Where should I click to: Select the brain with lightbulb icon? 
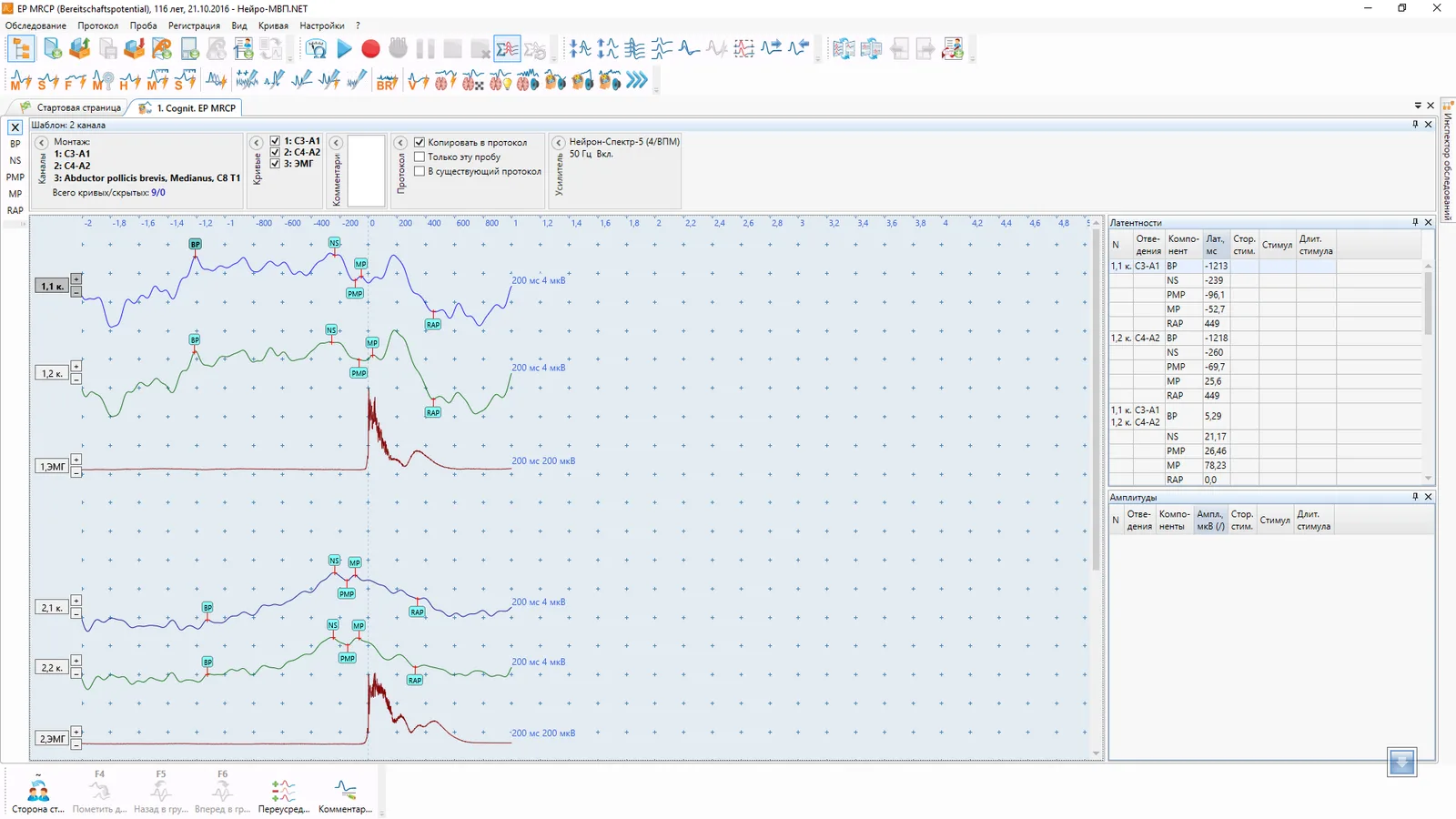(500, 81)
